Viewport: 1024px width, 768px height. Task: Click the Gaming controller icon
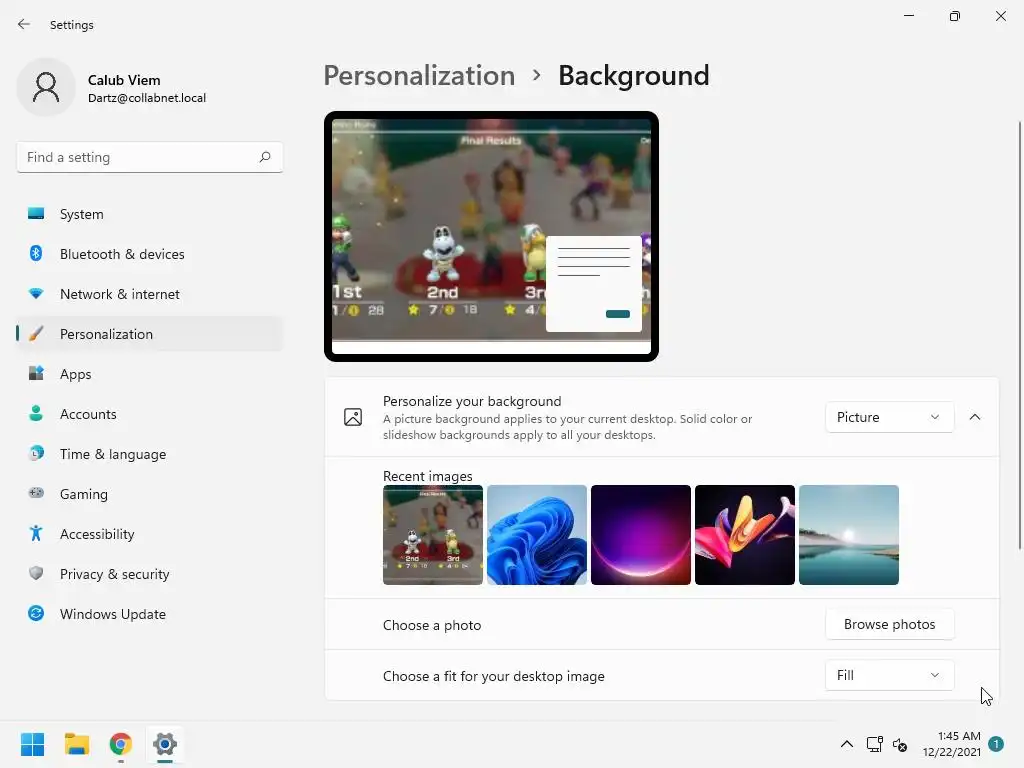click(36, 493)
